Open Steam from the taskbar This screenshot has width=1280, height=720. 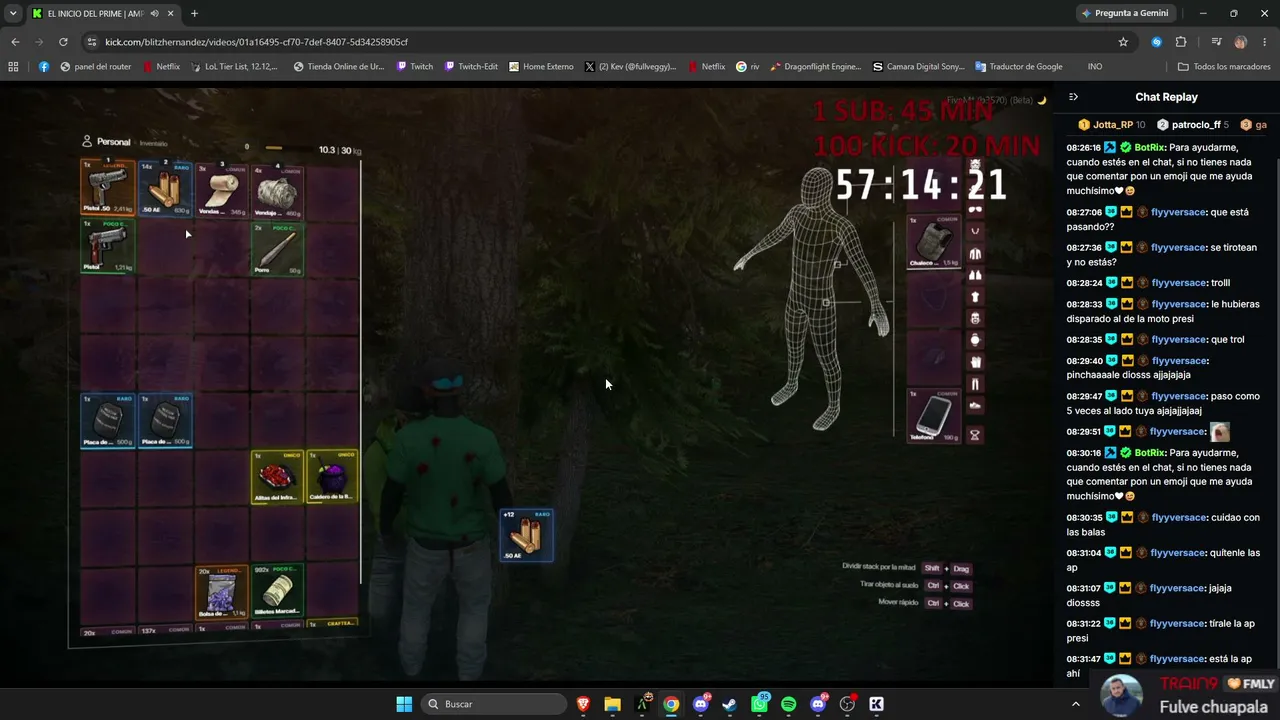tap(729, 704)
